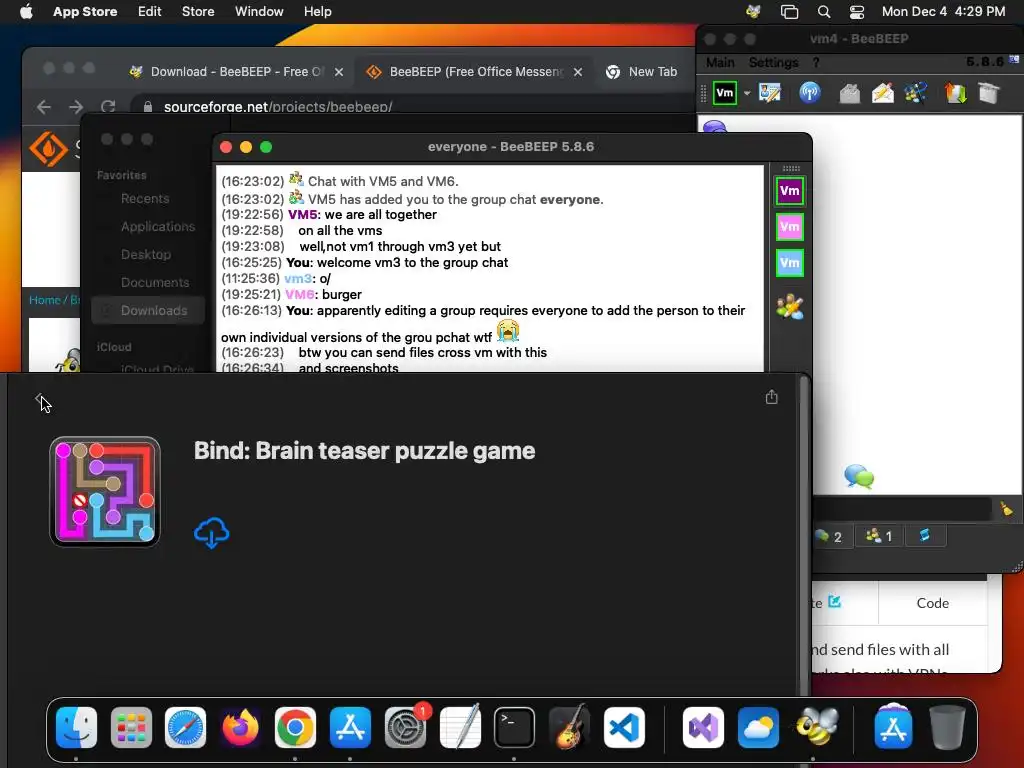Open the file transfer arrows icon
The width and height of the screenshot is (1024, 768).
(x=955, y=93)
